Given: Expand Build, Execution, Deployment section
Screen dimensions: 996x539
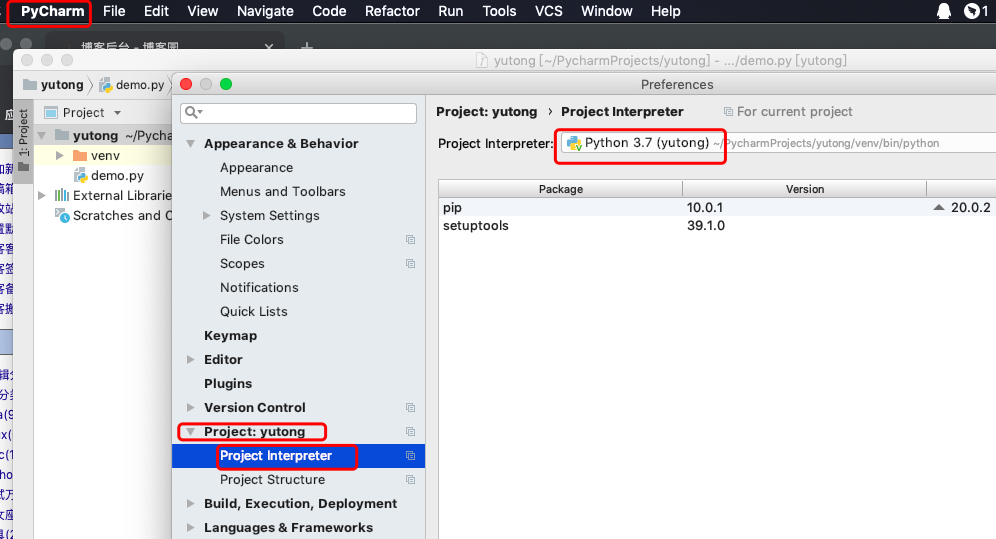Looking at the screenshot, I should 191,503.
